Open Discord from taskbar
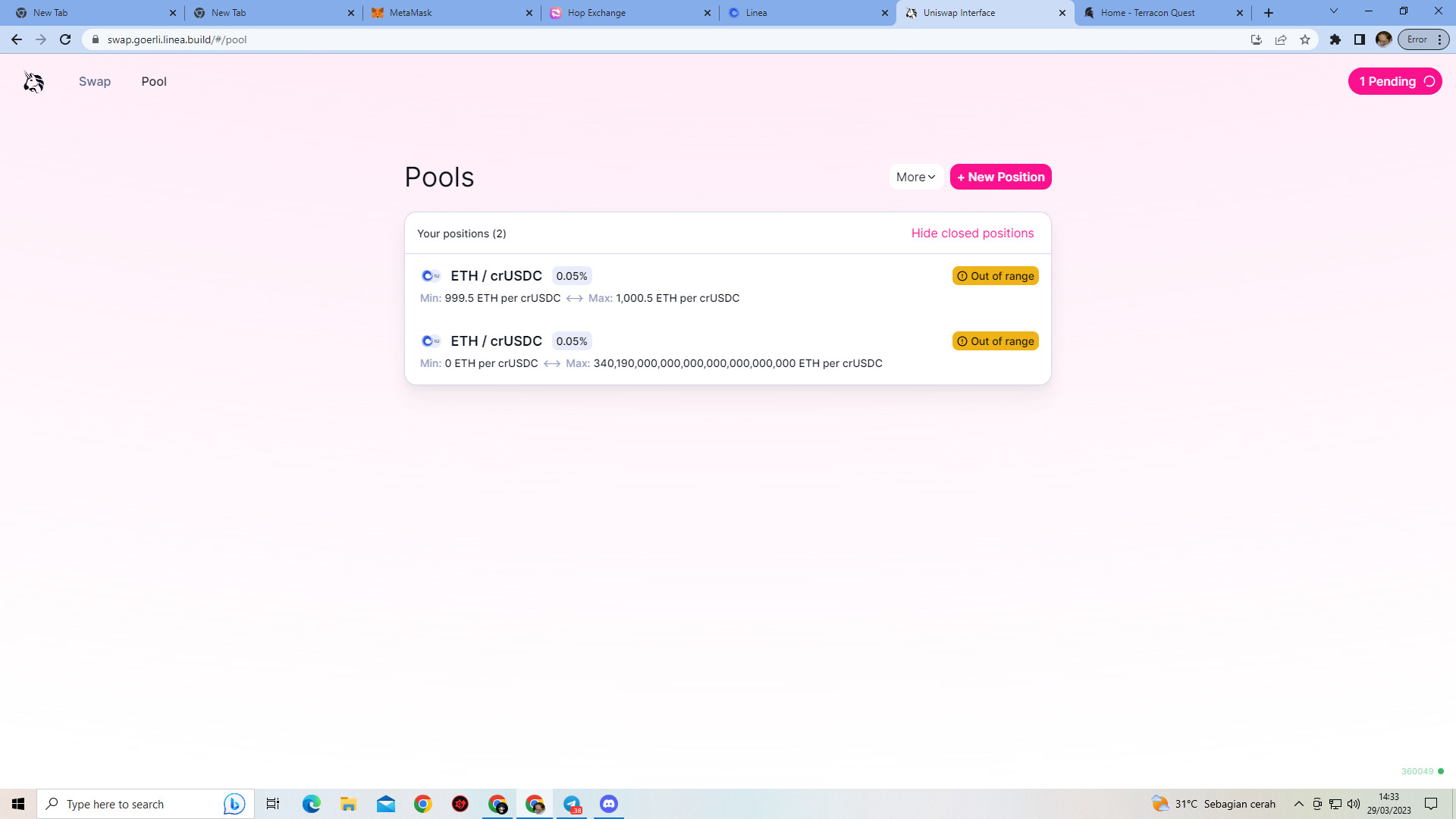The height and width of the screenshot is (819, 1456). point(609,804)
